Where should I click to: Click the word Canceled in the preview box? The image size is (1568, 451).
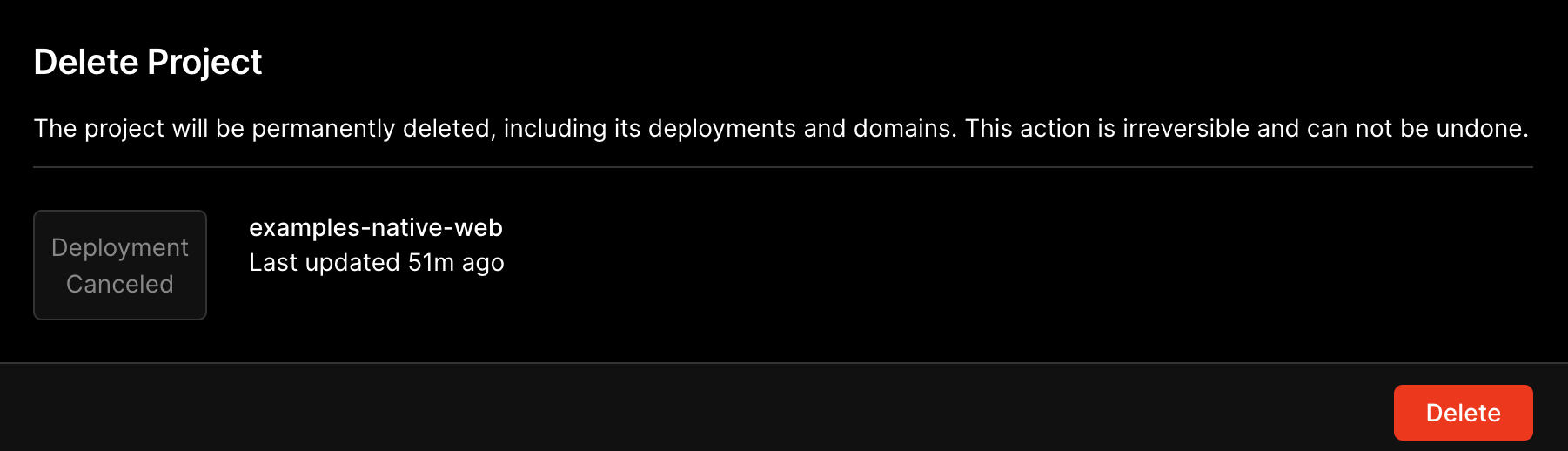tap(120, 284)
